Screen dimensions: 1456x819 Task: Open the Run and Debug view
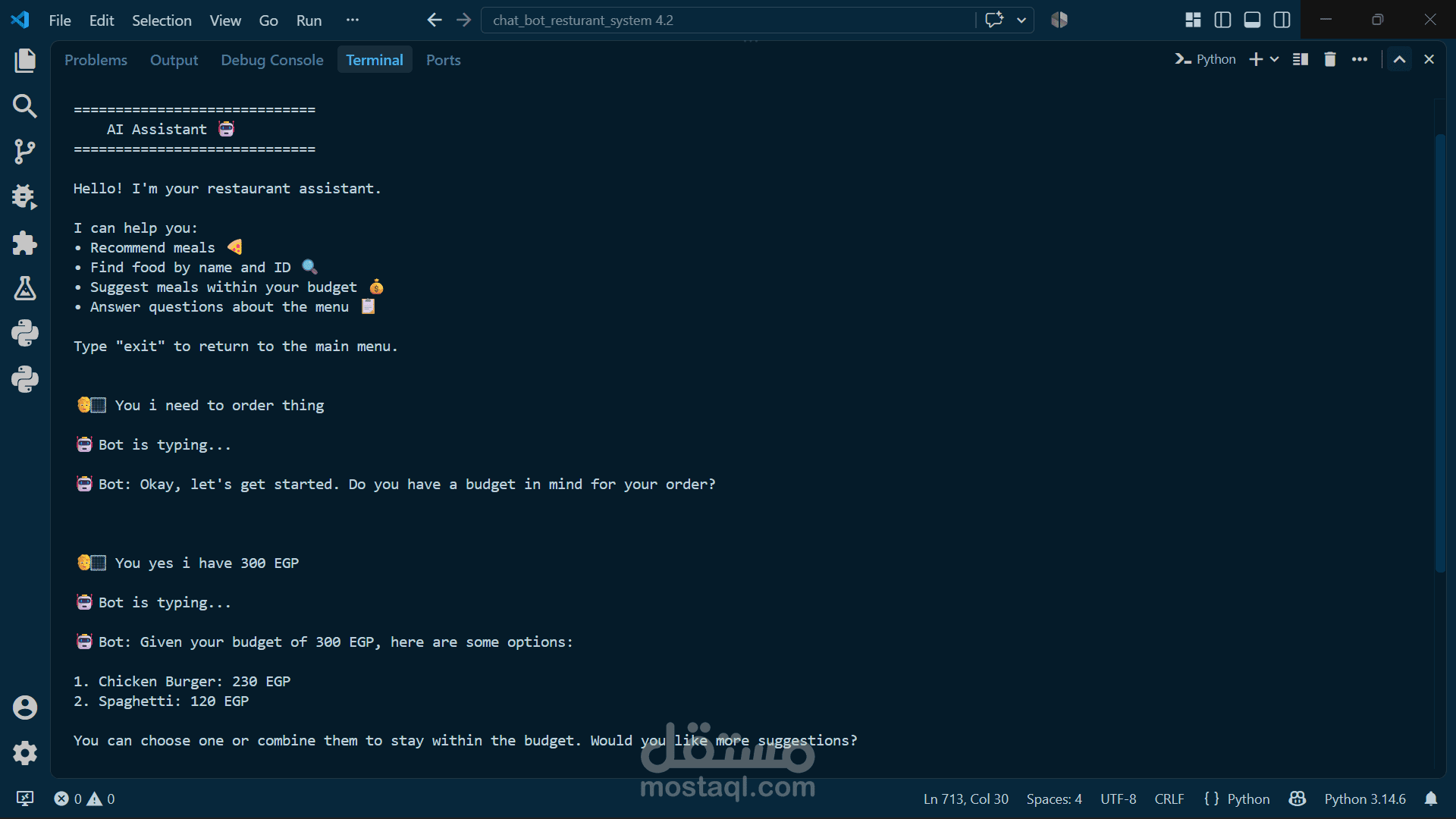point(25,197)
